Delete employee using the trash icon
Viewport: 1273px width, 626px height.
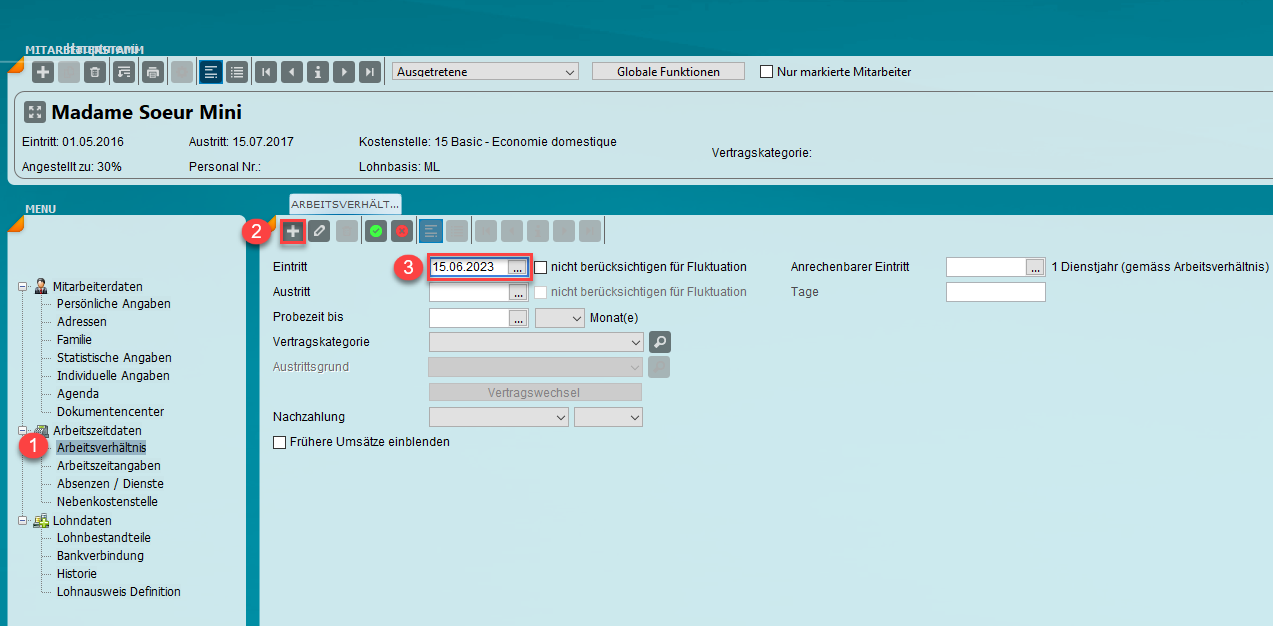tap(94, 72)
